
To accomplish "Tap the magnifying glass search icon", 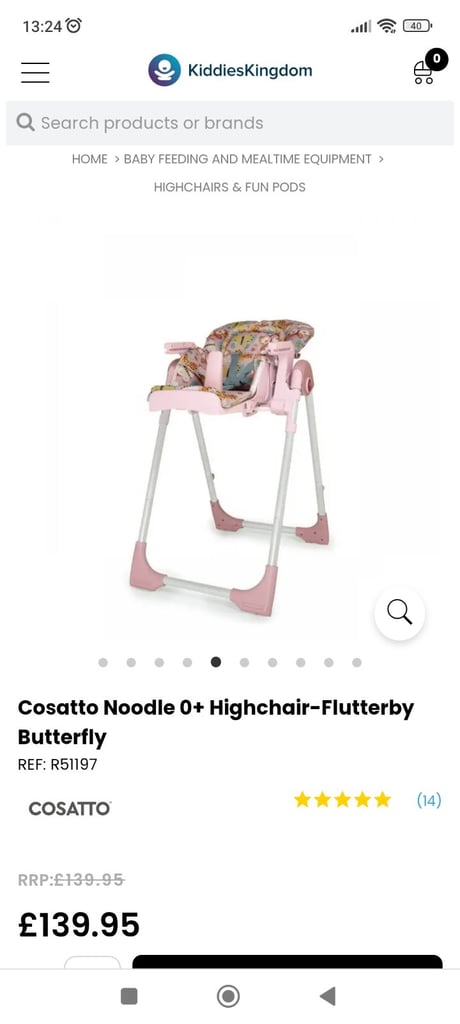I will (x=25, y=123).
